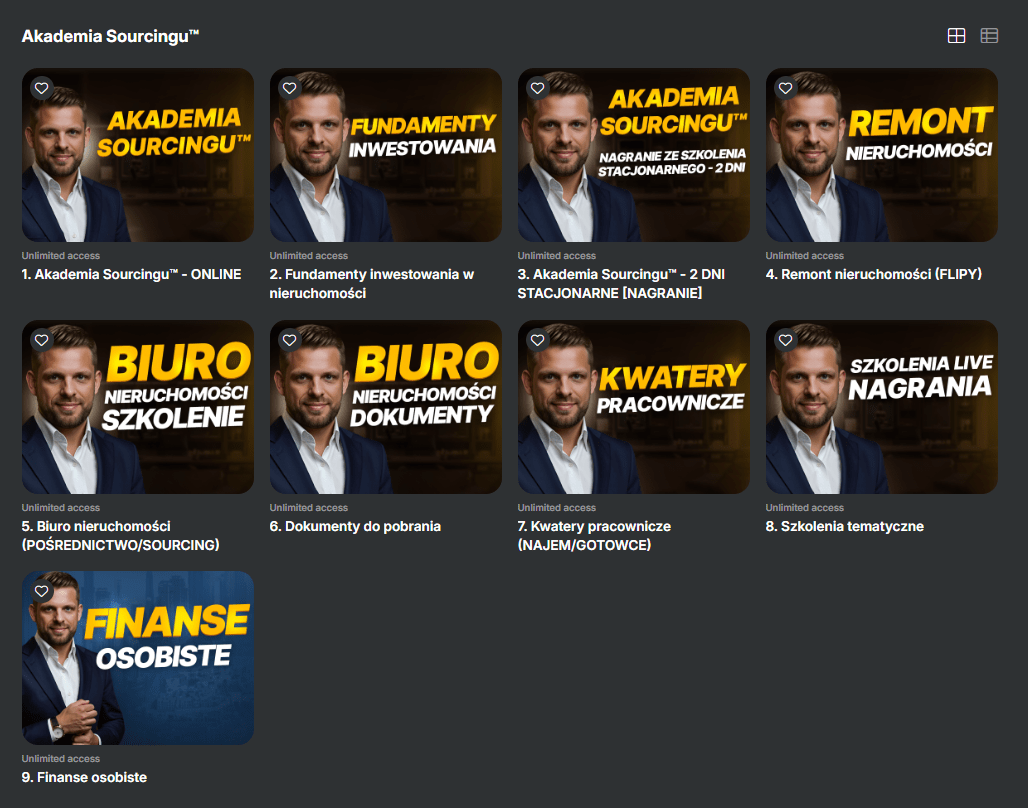Open the Finanse Osobiste course thumbnail
This screenshot has width=1028, height=808.
coord(138,658)
